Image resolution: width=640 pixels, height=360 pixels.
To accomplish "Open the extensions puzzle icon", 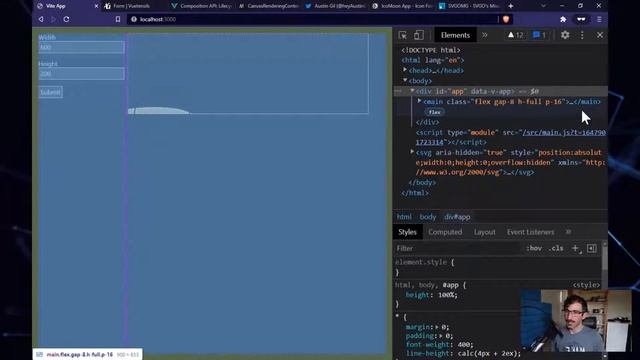I will [x=563, y=19].
